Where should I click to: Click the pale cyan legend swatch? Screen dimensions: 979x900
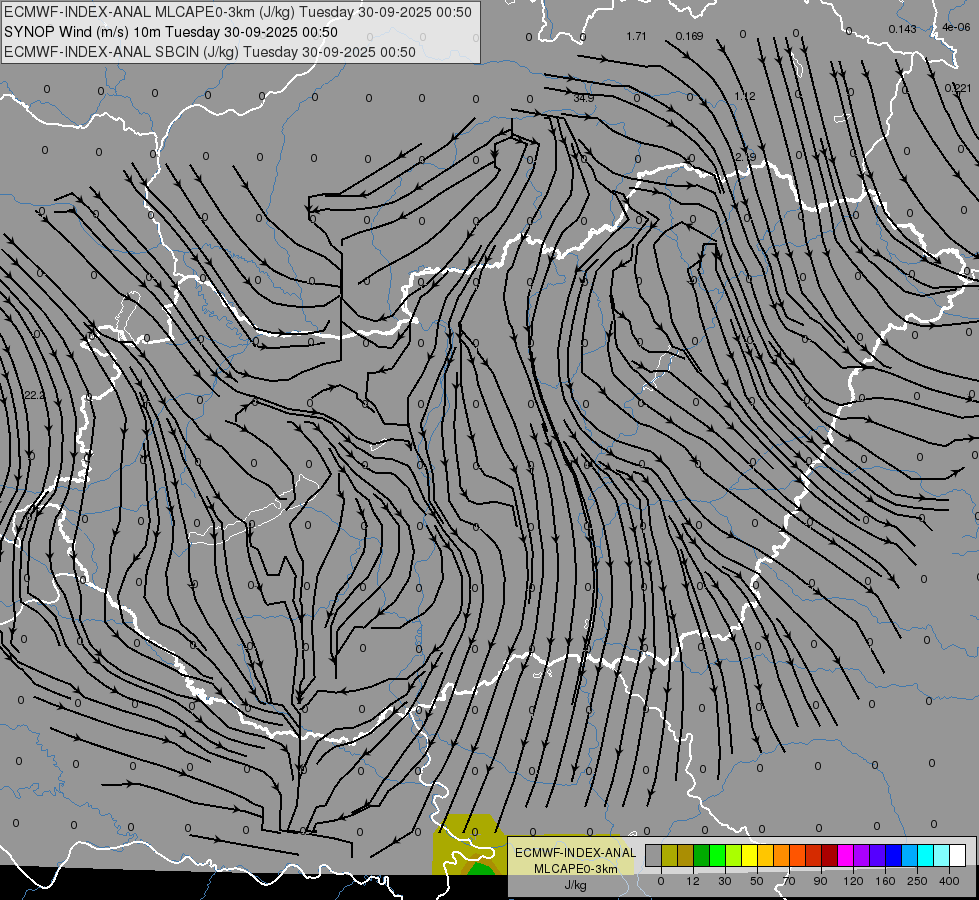point(942,856)
